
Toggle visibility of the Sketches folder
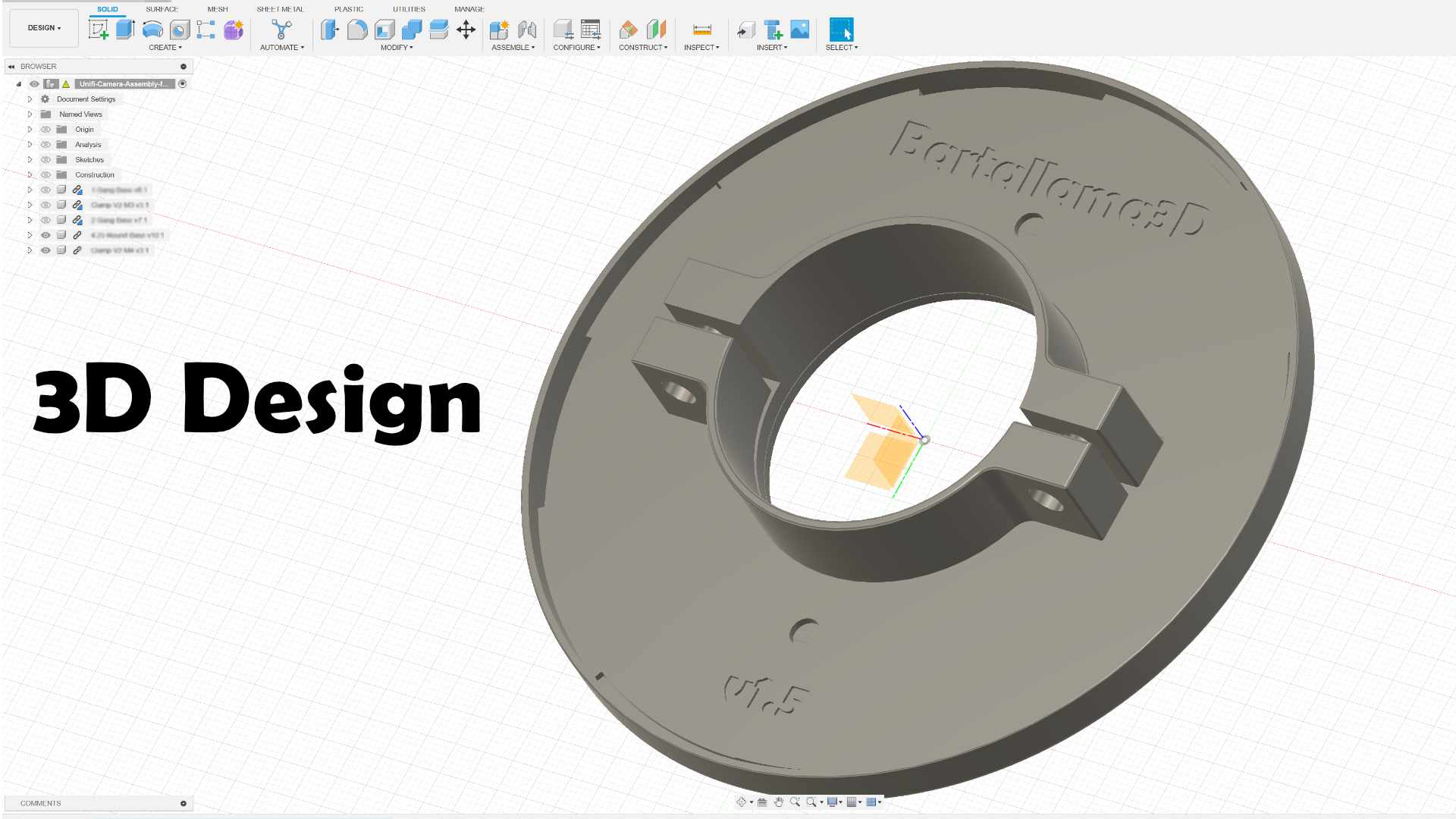coord(45,160)
